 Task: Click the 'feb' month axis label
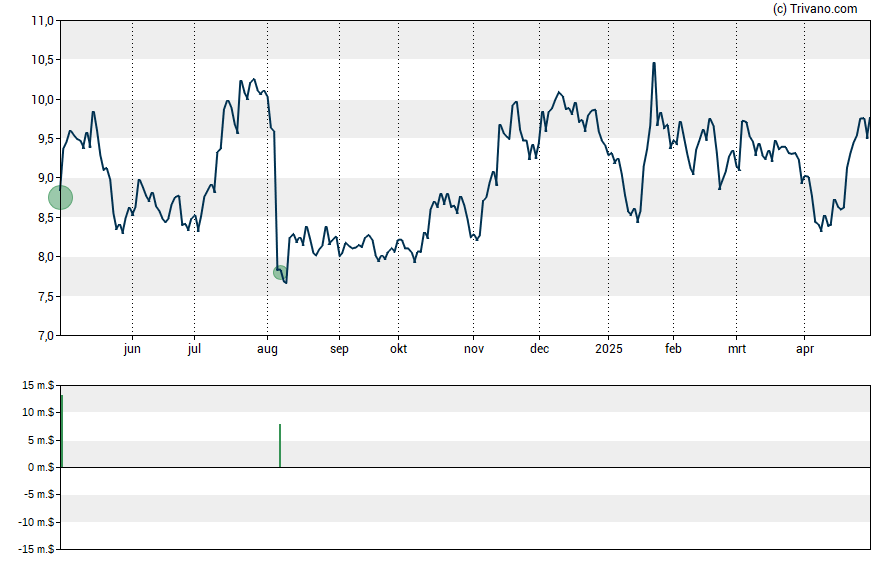pos(673,349)
